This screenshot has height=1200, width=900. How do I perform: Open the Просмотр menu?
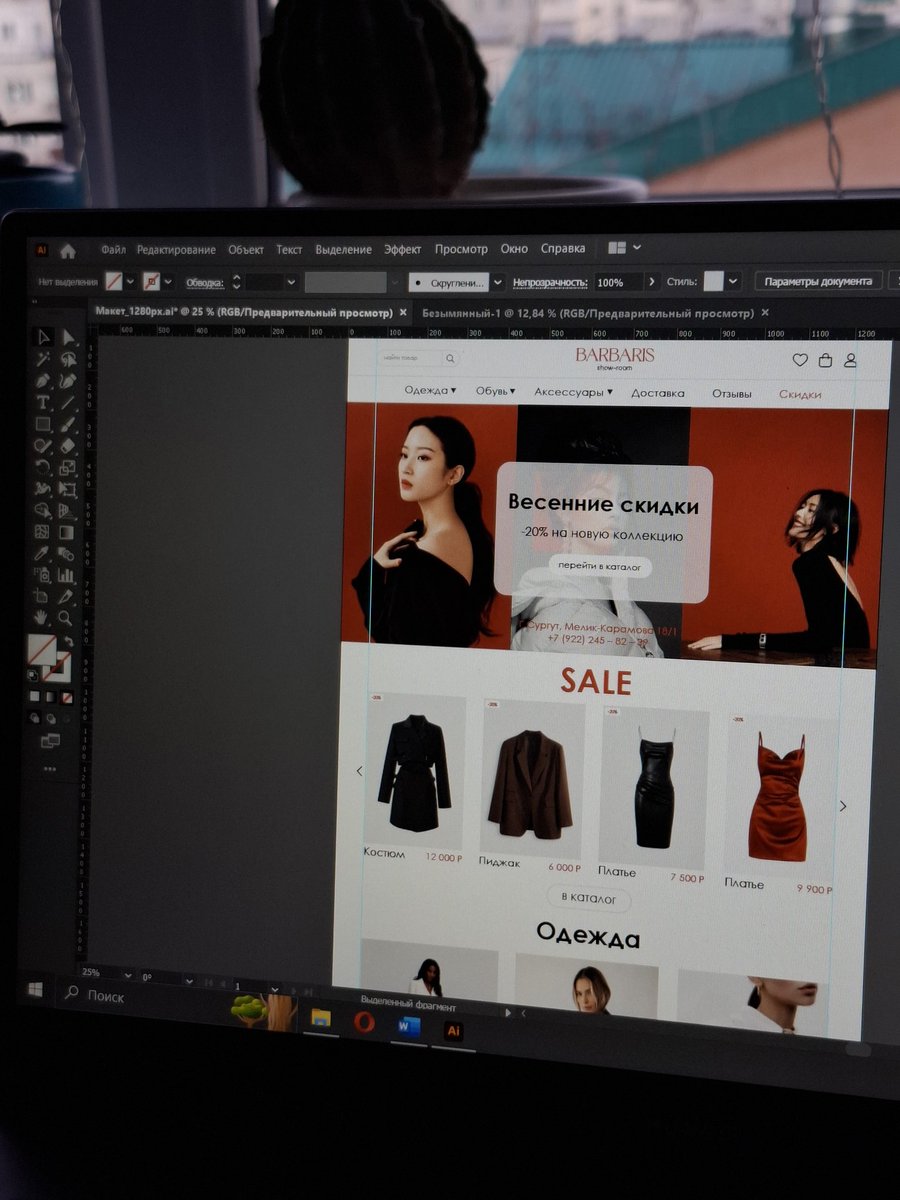(x=461, y=249)
